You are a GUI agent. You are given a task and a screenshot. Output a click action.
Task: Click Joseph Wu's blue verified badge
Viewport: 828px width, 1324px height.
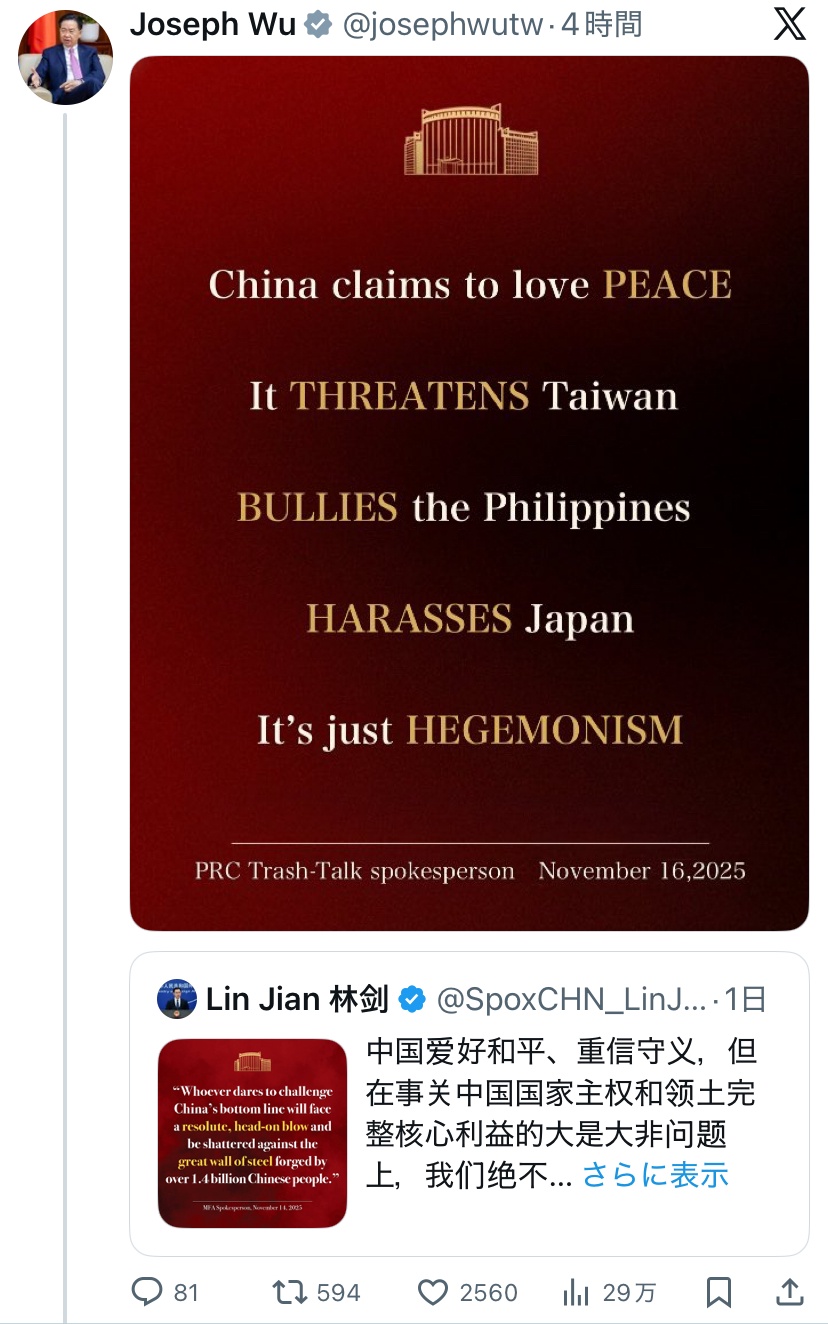[318, 24]
